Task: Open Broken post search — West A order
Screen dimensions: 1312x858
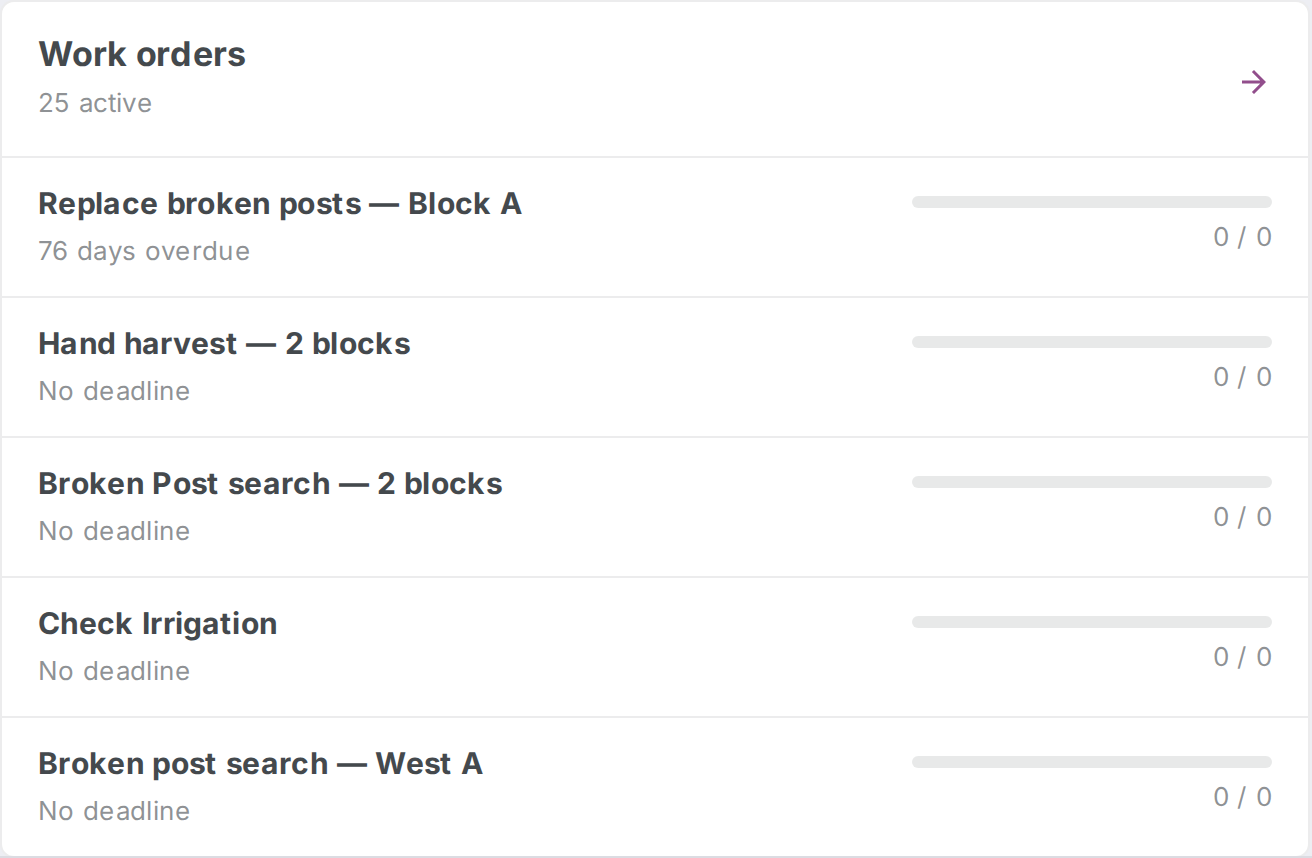Action: (x=656, y=786)
